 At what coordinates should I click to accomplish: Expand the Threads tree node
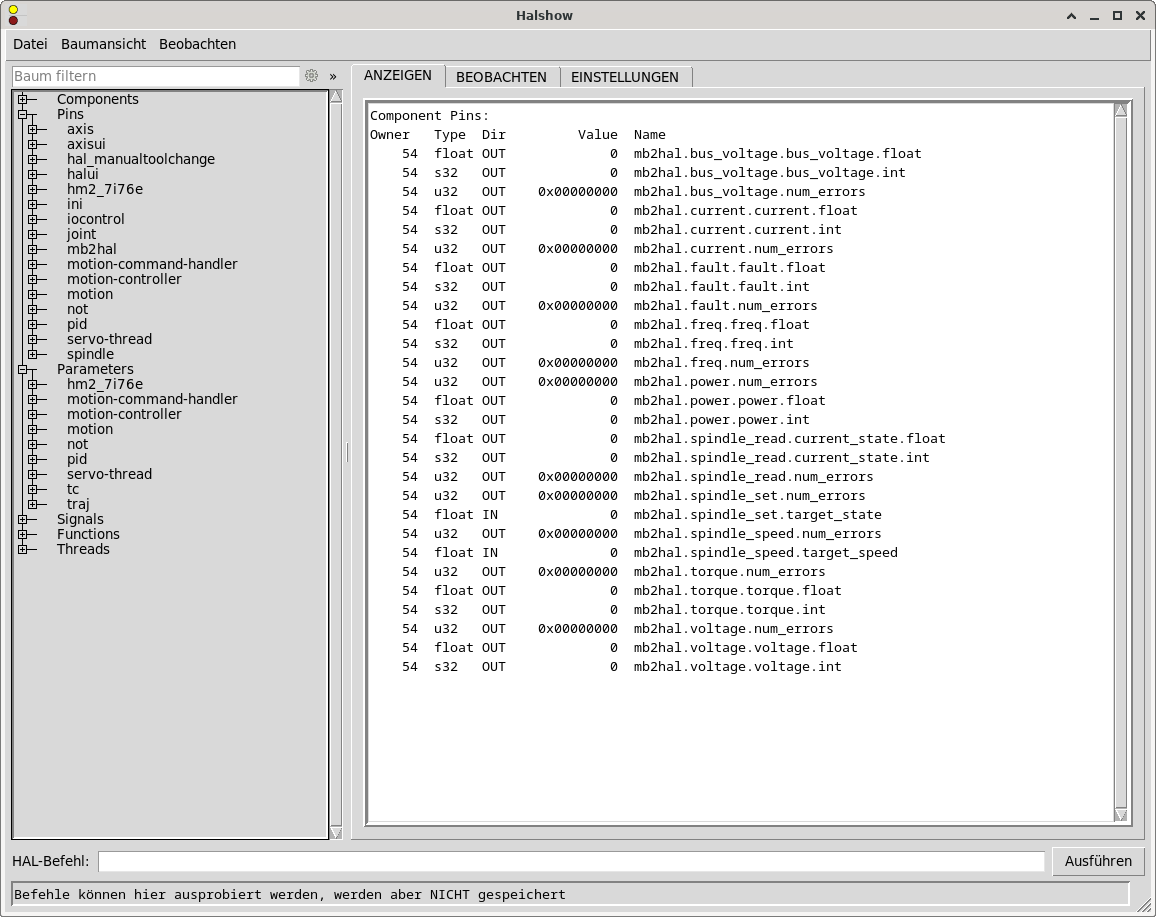(23, 549)
